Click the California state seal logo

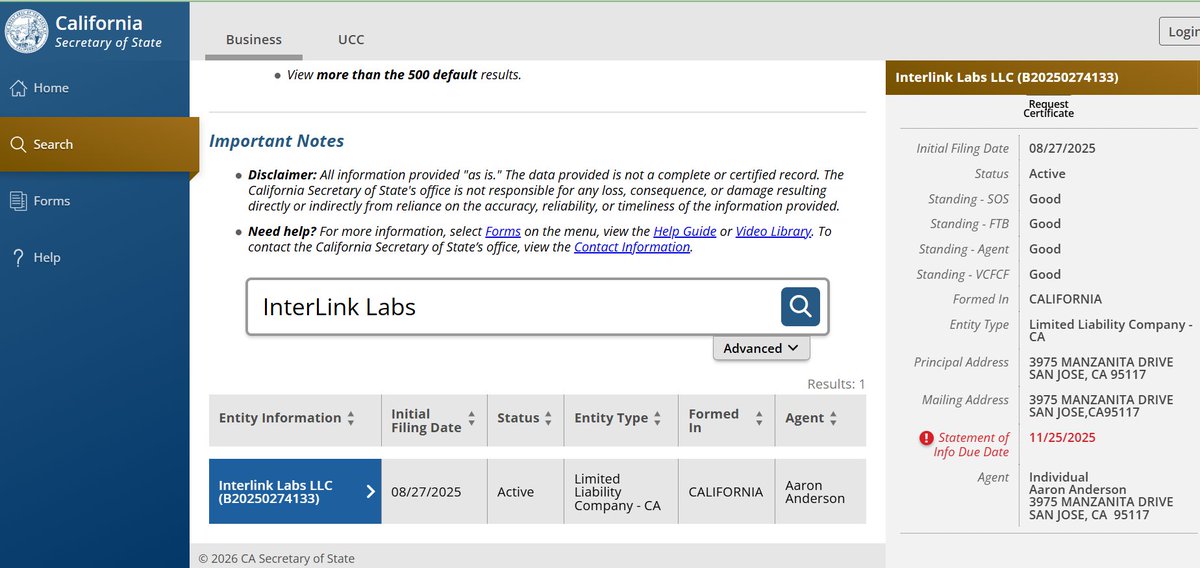point(24,32)
